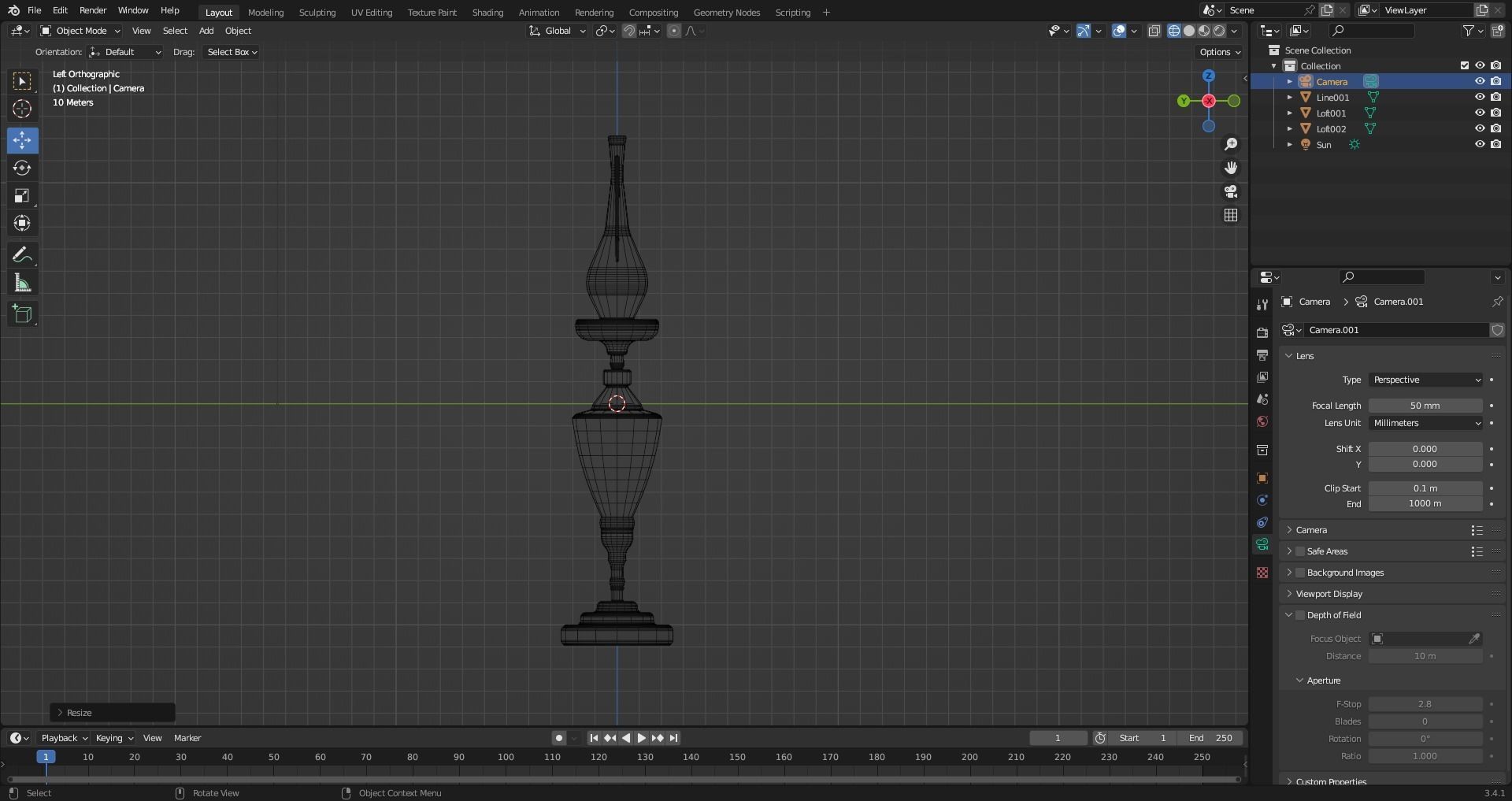The width and height of the screenshot is (1512, 801).
Task: Switch to Solid viewport shading
Action: (1189, 31)
